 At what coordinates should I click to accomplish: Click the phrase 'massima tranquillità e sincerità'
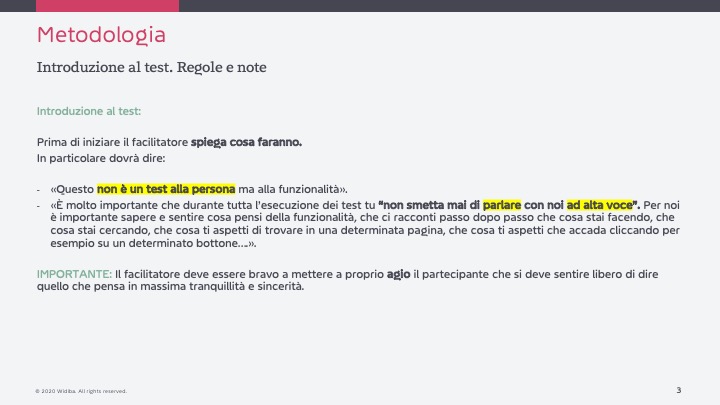point(222,287)
